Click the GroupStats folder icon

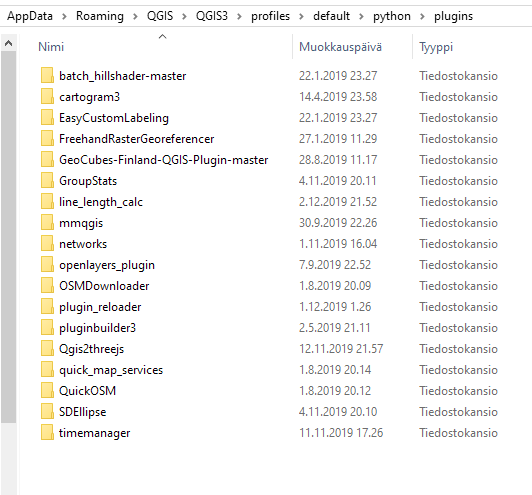[x=47, y=180]
